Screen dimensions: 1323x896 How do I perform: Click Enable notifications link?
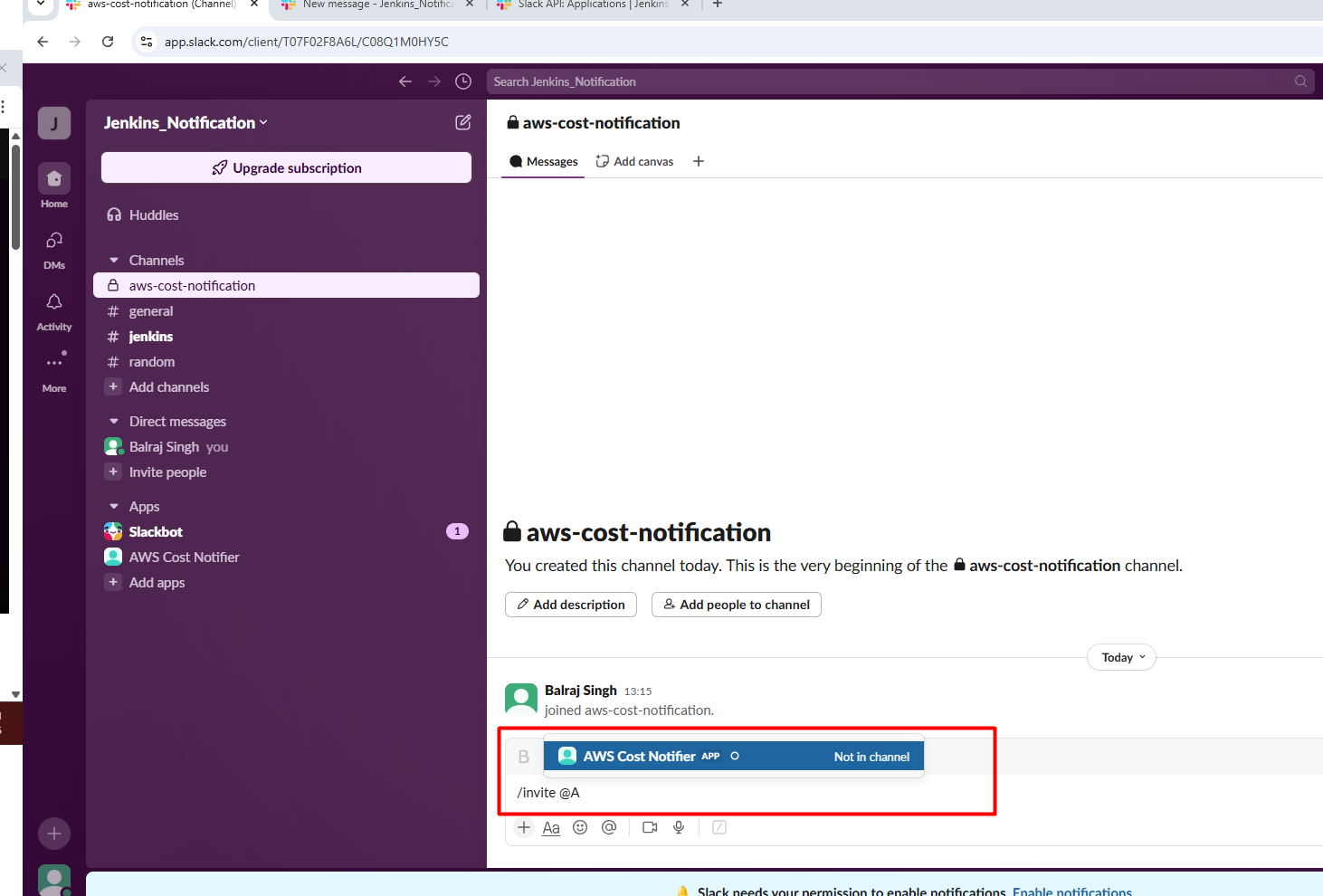1072,891
